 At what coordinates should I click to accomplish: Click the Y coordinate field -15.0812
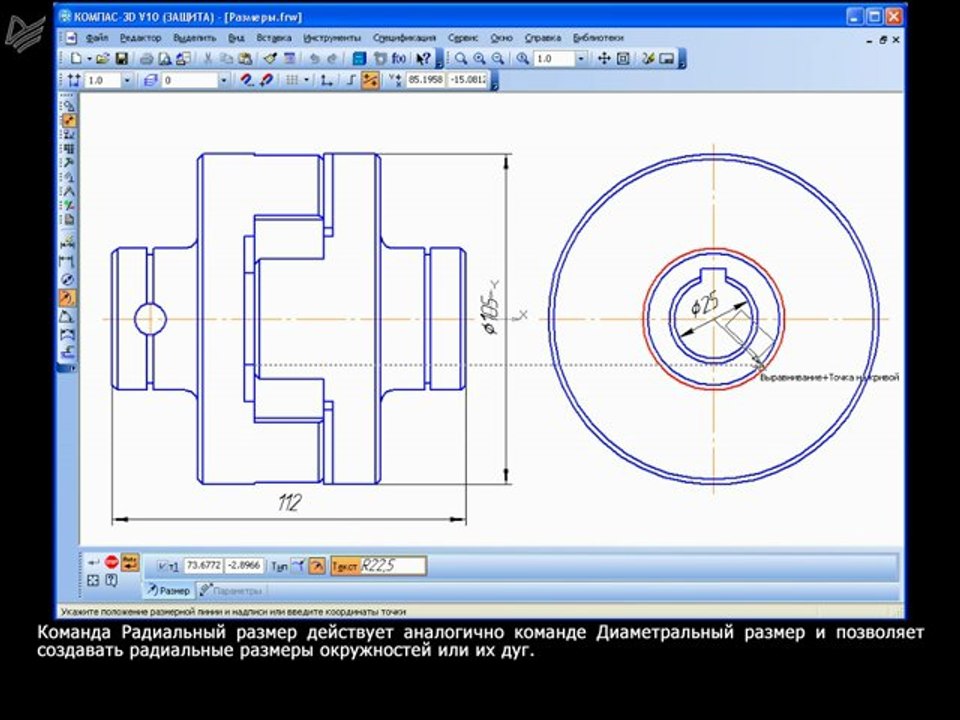468,80
